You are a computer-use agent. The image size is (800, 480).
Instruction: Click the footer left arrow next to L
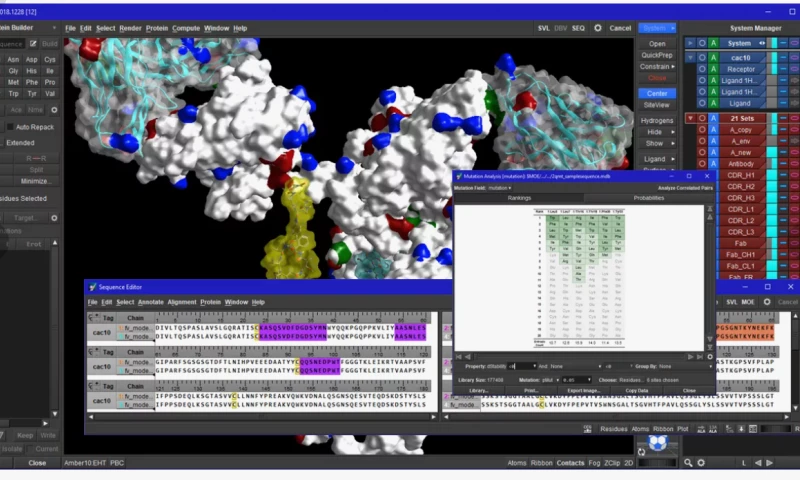tap(758, 463)
